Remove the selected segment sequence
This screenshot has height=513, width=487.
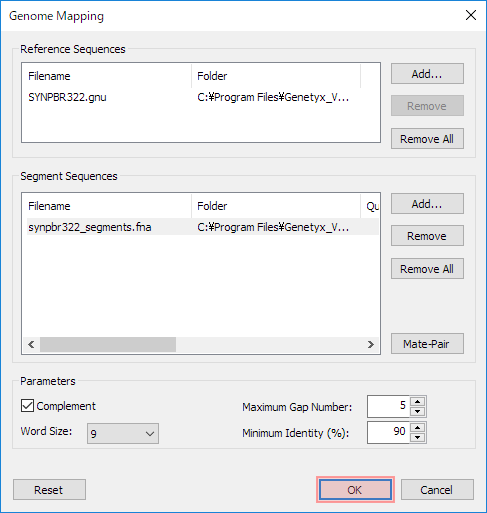tap(427, 236)
